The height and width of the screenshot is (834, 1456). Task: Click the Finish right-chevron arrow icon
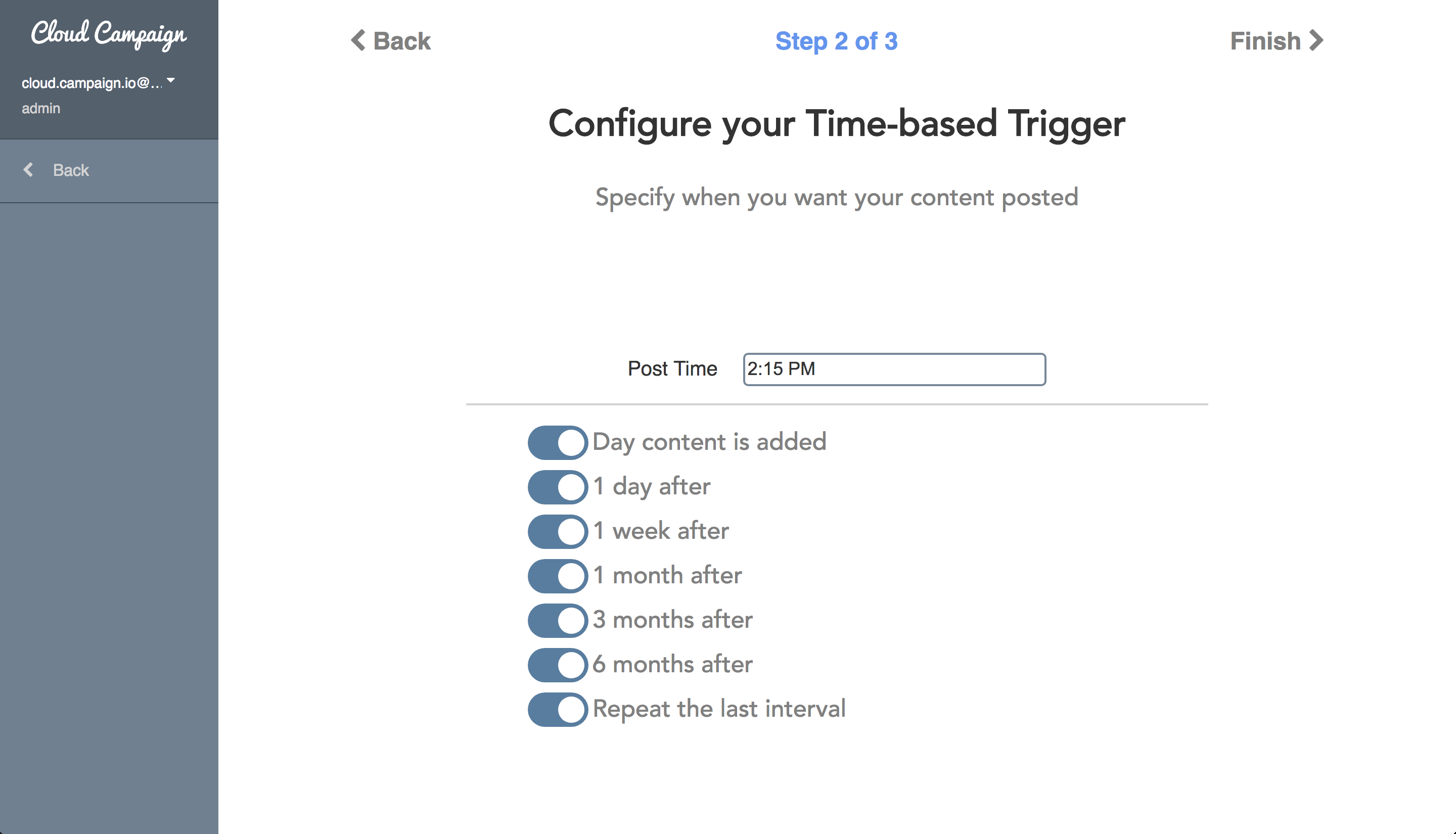pyautogui.click(x=1317, y=40)
